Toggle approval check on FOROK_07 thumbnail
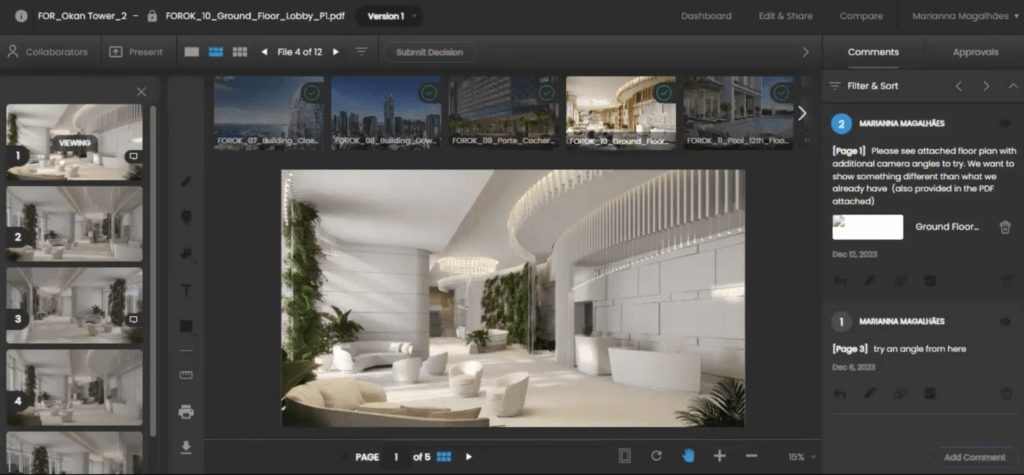1024x475 pixels. coord(312,93)
